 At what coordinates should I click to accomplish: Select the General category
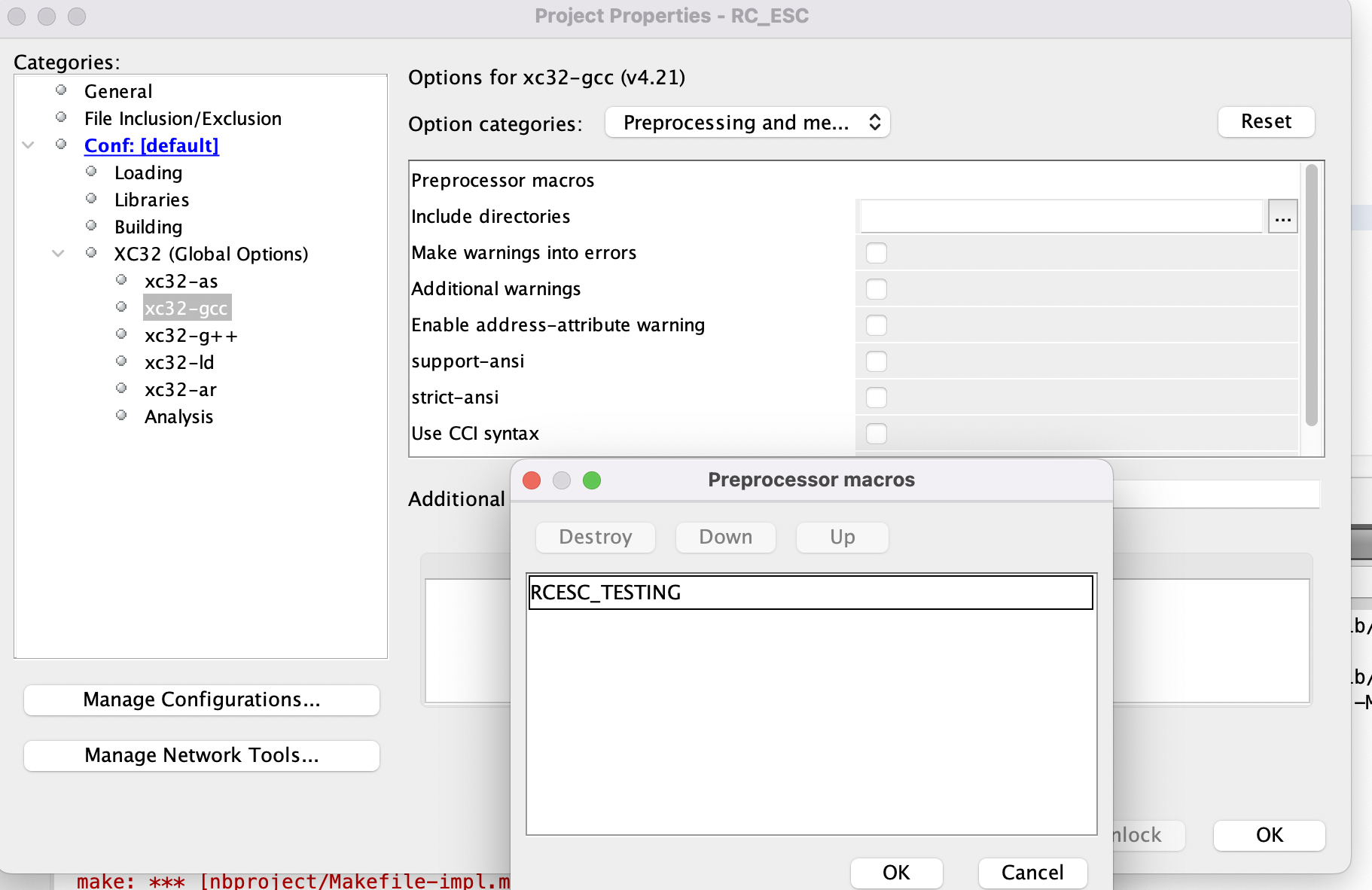(118, 91)
